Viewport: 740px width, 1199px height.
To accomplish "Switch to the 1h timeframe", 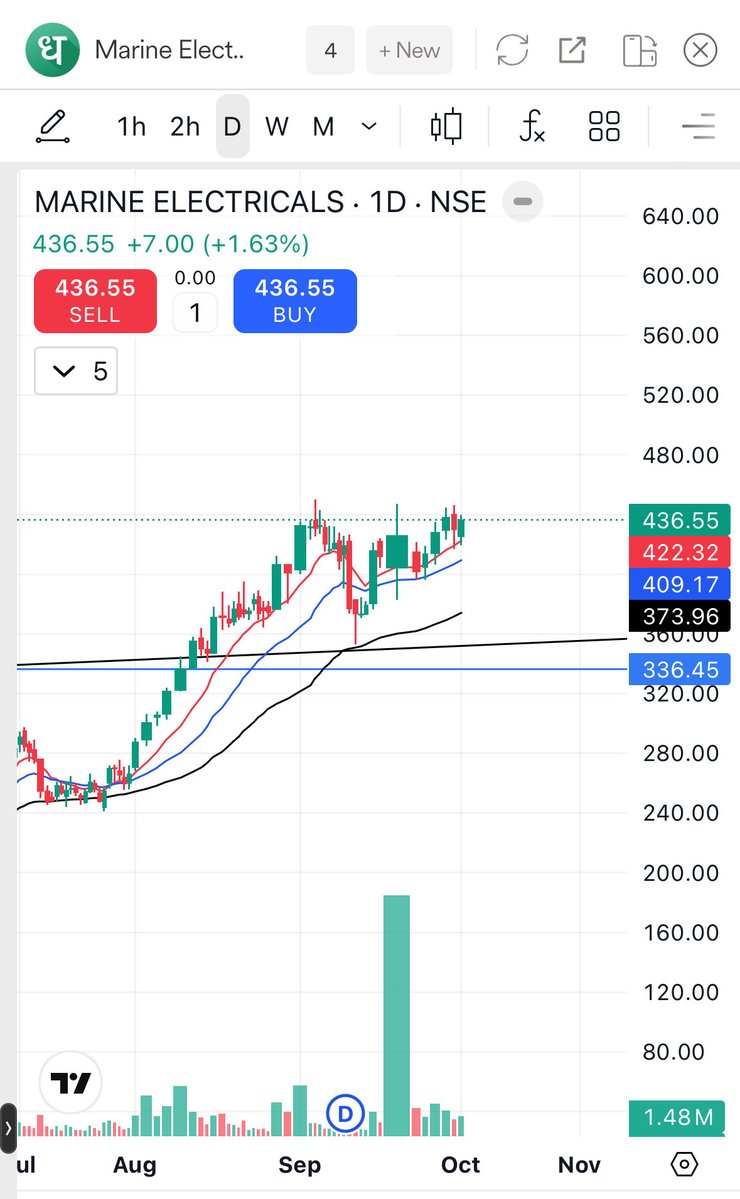I will coord(131,126).
